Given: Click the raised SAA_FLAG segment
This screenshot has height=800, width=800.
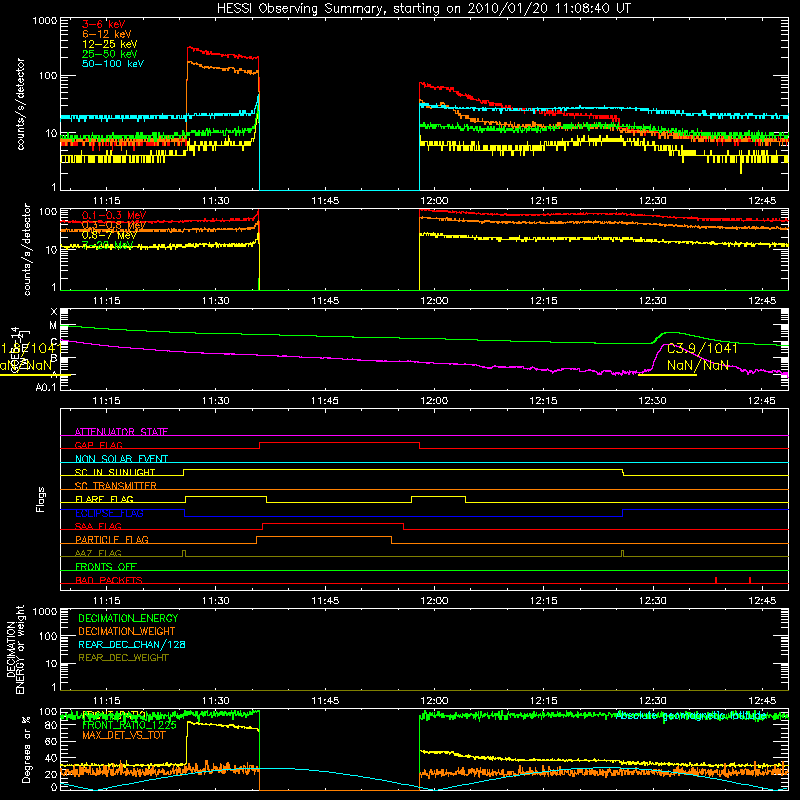Looking at the screenshot, I should pyautogui.click(x=333, y=524).
